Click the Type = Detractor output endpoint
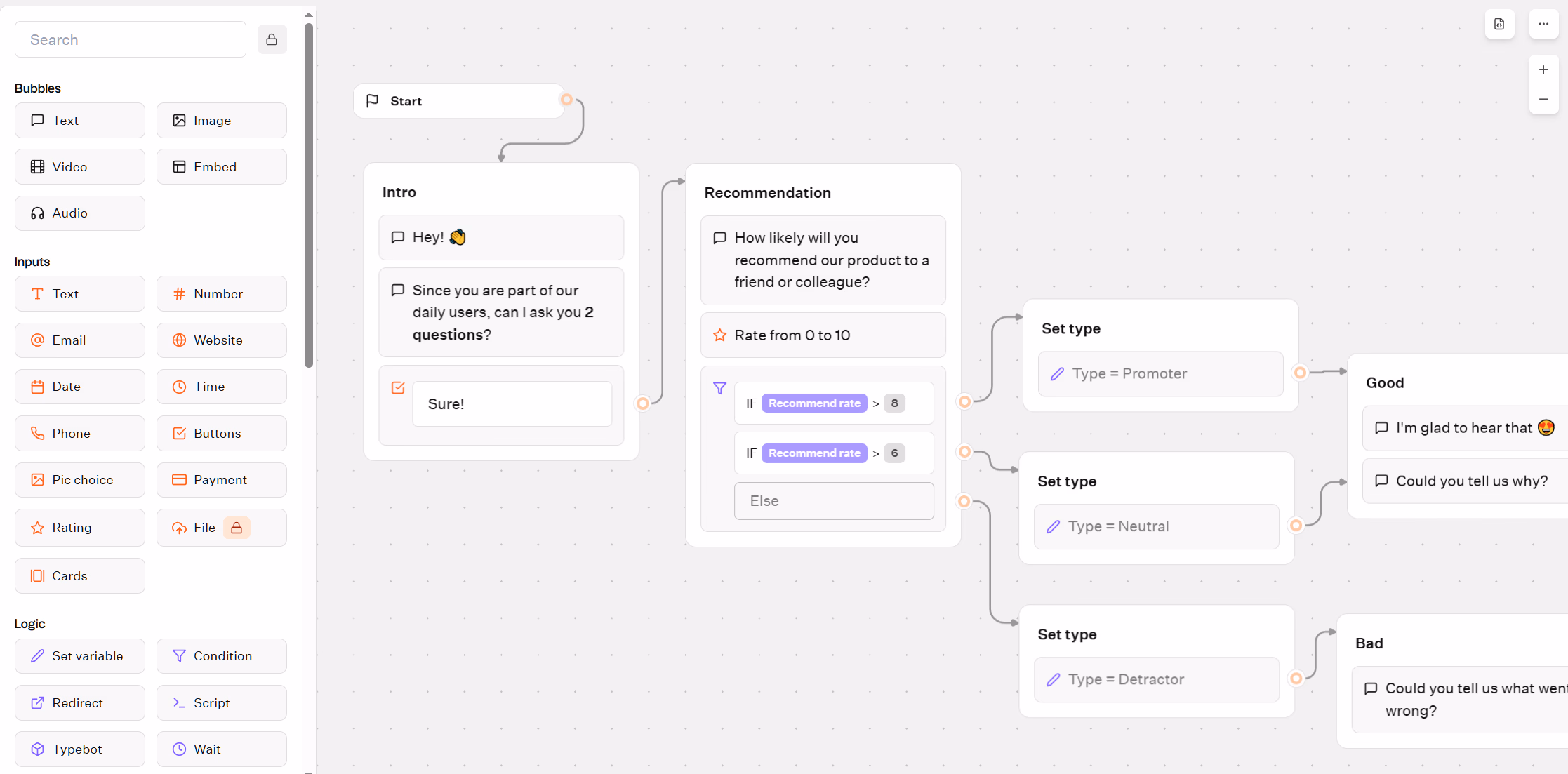The width and height of the screenshot is (1568, 774). [1296, 679]
